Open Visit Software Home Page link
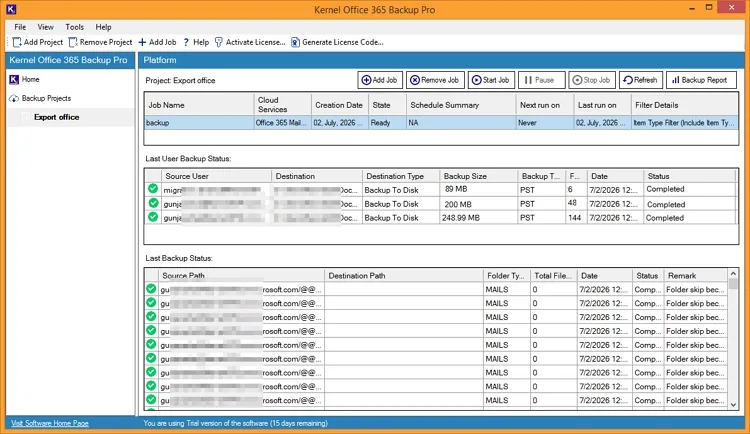 click(50, 423)
